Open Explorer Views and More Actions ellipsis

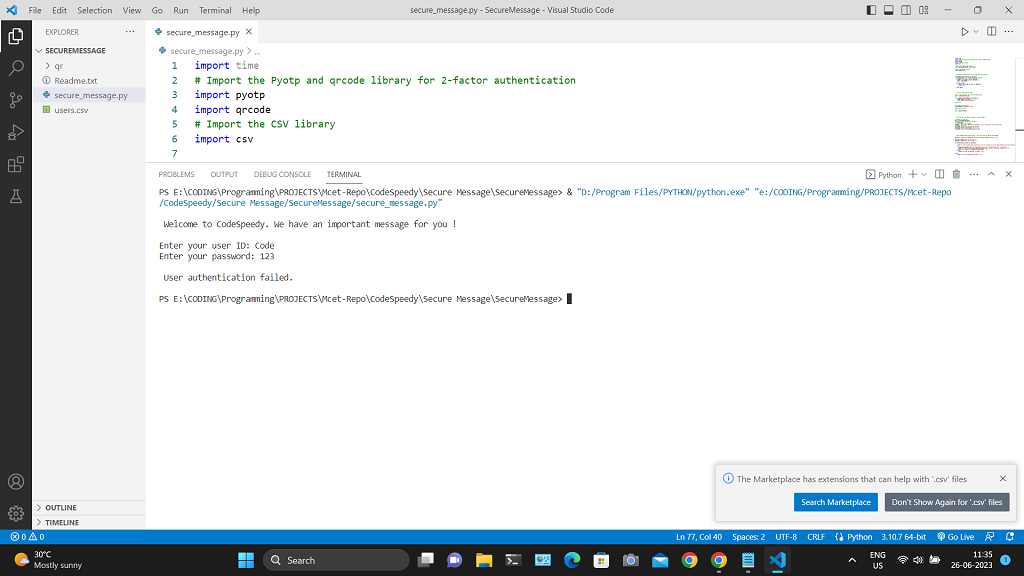[130, 31]
